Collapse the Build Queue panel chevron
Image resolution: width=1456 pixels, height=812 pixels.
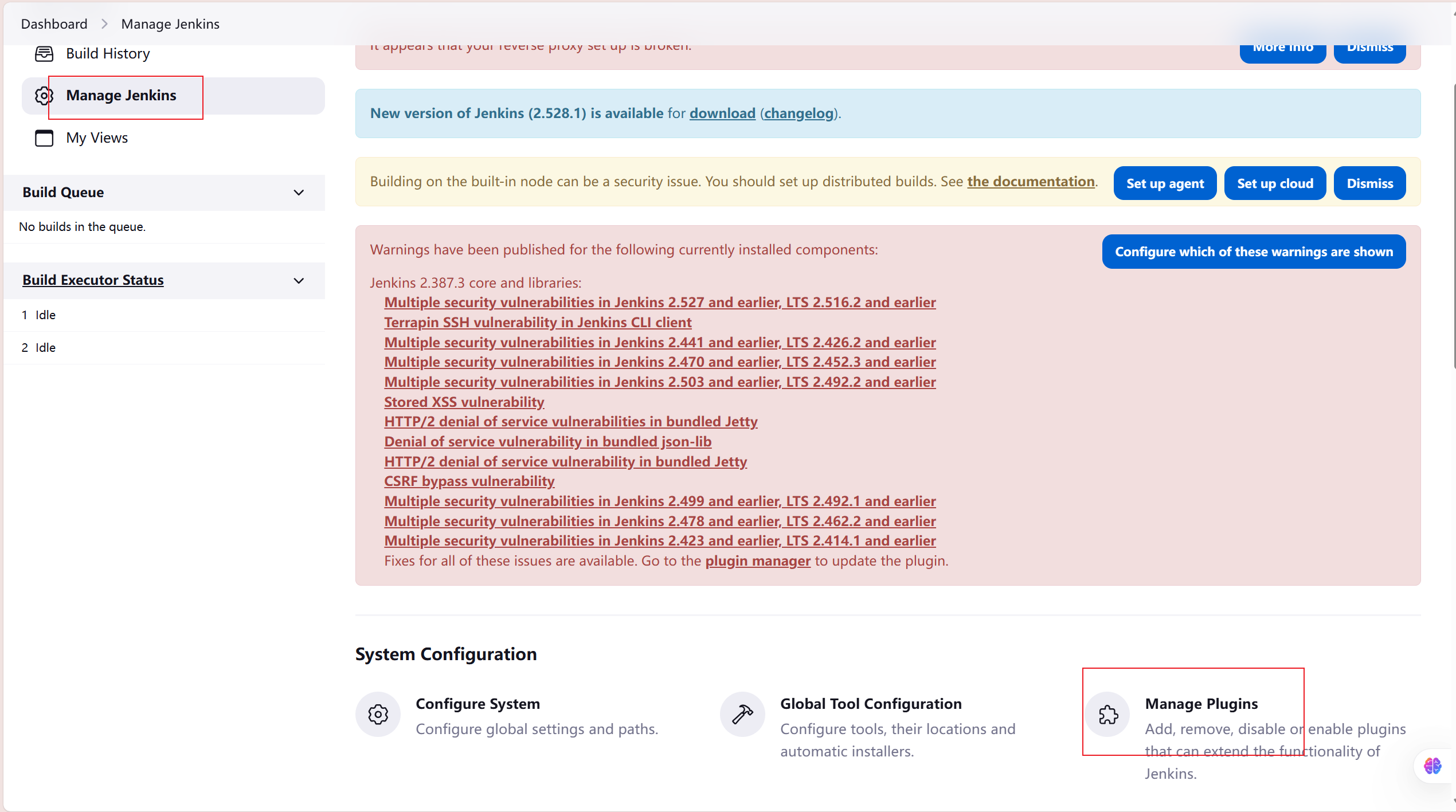[x=299, y=193]
